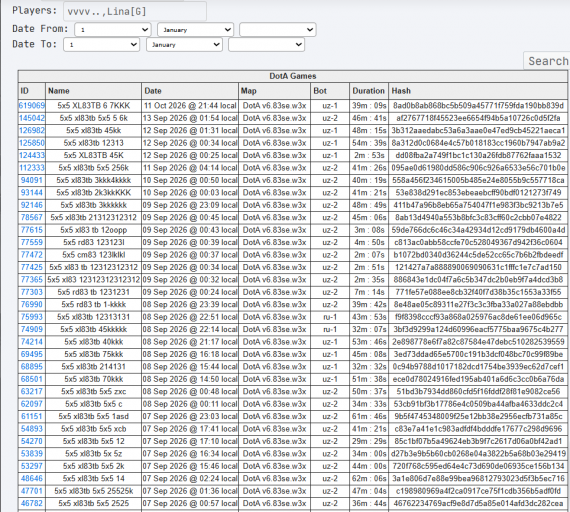This screenshot has width=570, height=512.
Task: Click the Map column header
Action: [x=274, y=91]
